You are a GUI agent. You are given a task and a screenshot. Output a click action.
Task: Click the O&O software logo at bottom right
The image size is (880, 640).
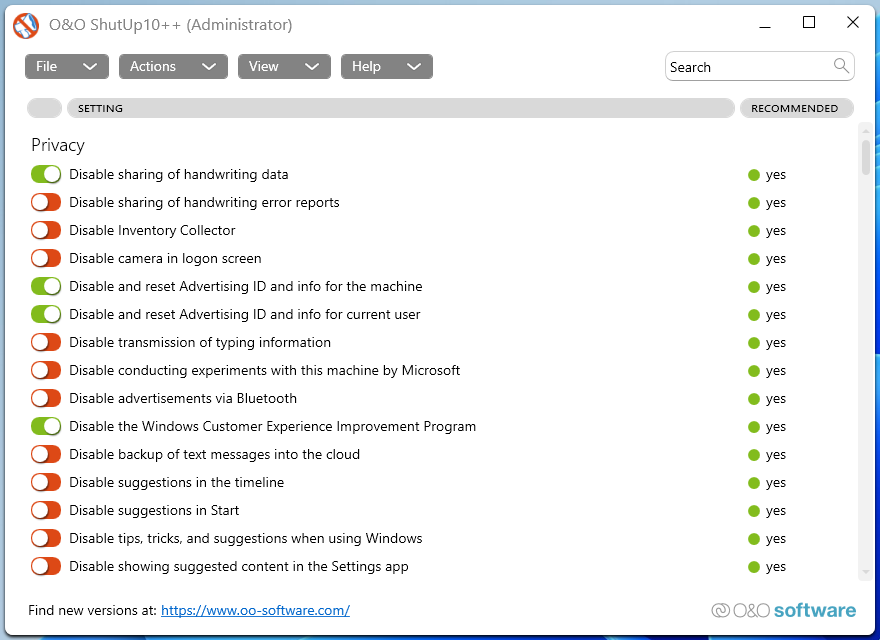pos(783,610)
